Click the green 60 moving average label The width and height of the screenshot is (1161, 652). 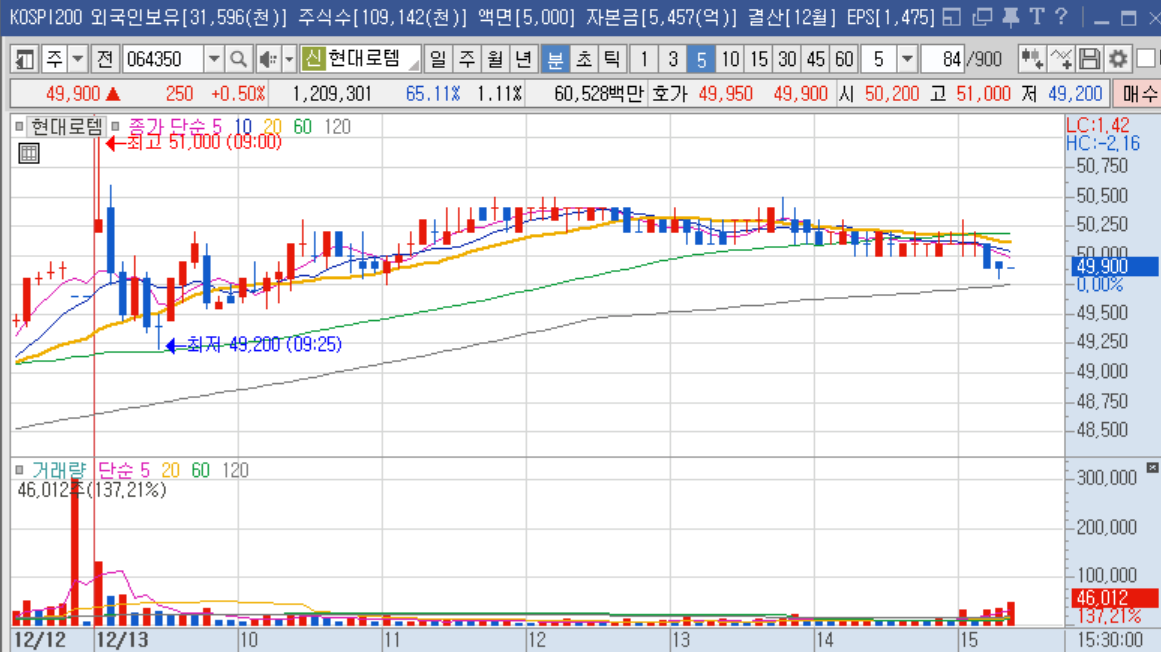302,127
